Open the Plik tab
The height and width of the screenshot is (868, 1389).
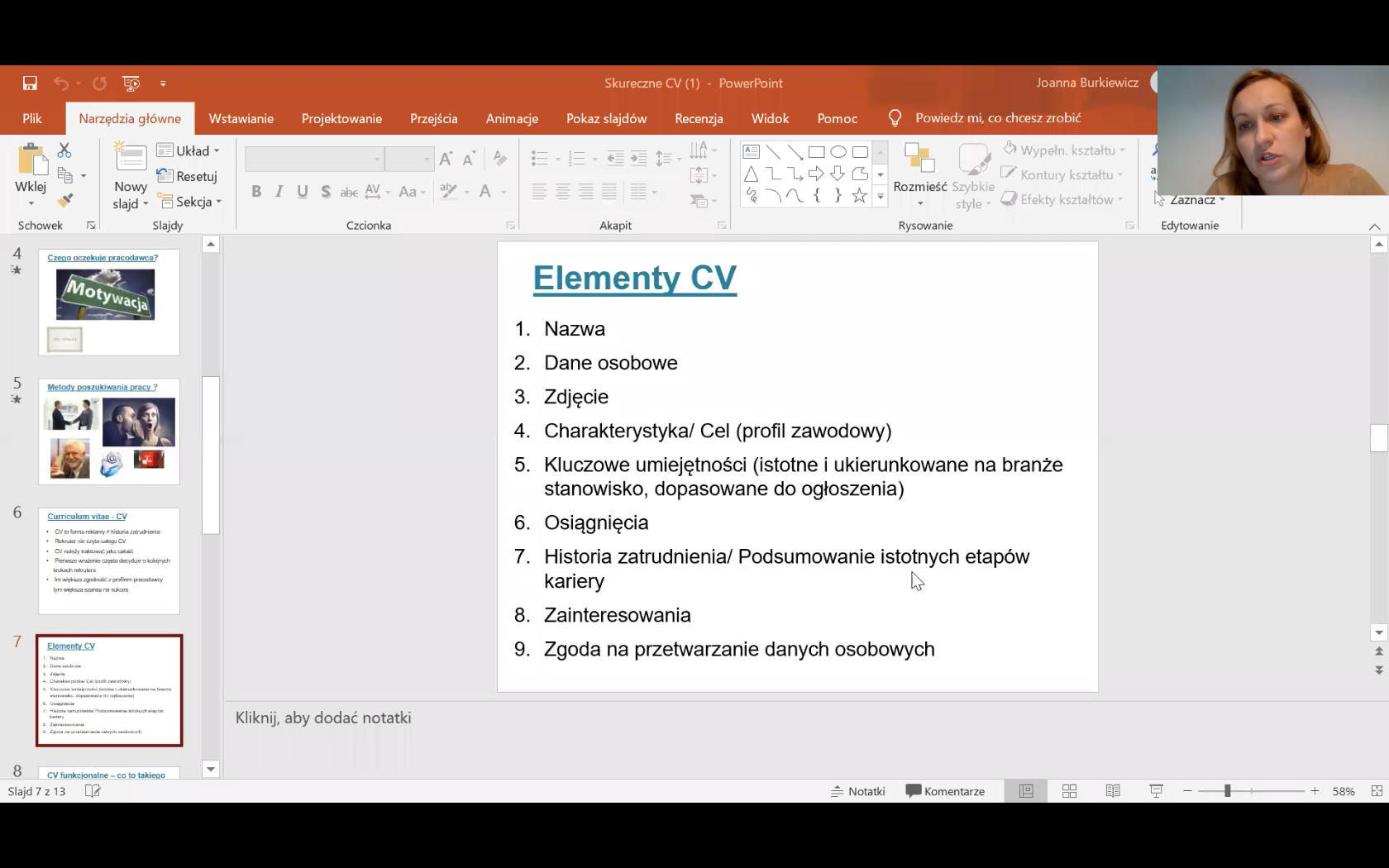[32, 118]
